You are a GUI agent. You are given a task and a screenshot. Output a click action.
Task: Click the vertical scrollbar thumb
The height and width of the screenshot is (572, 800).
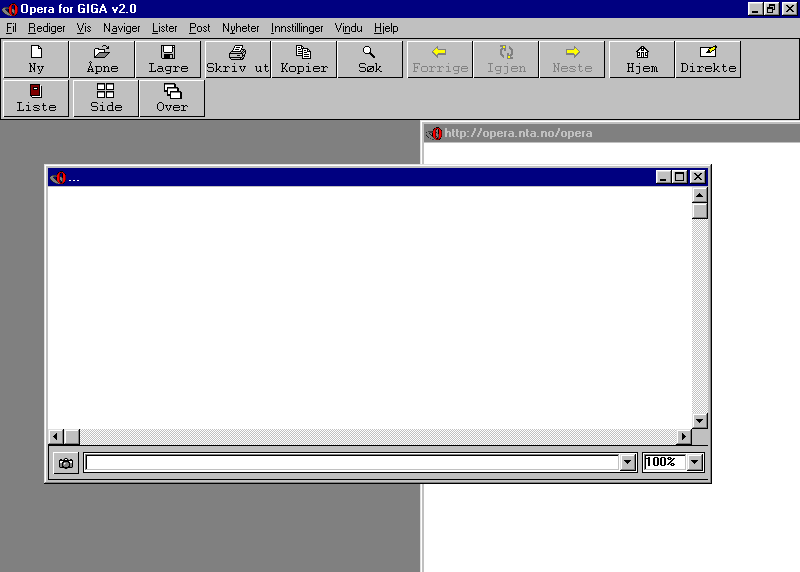[699, 211]
